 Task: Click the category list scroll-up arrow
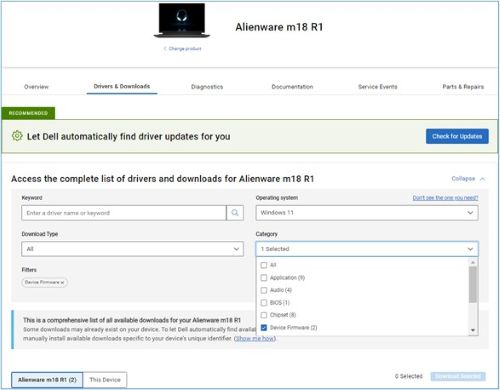click(473, 263)
